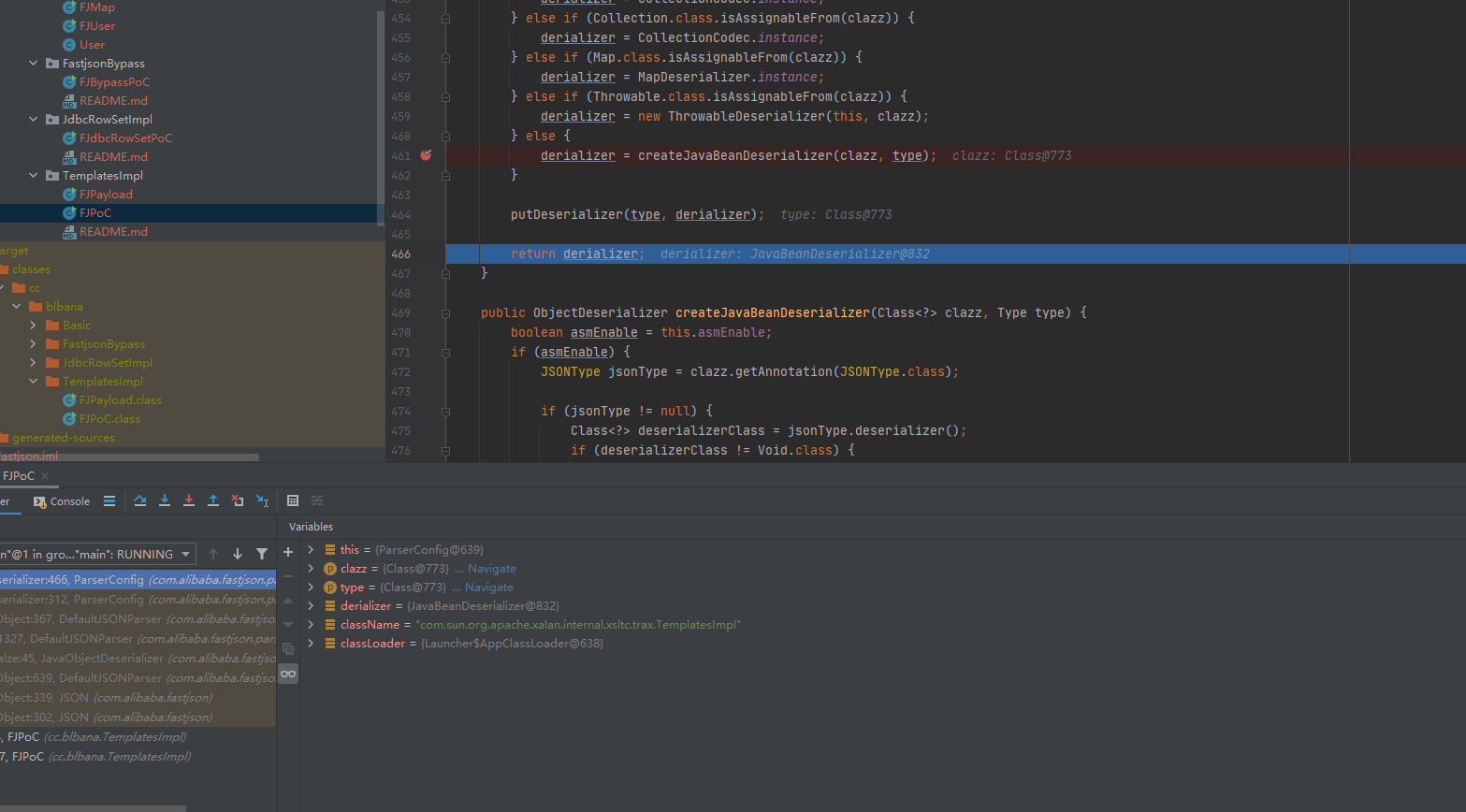Open the thread selector dropdown showing RUNNING

[97, 554]
